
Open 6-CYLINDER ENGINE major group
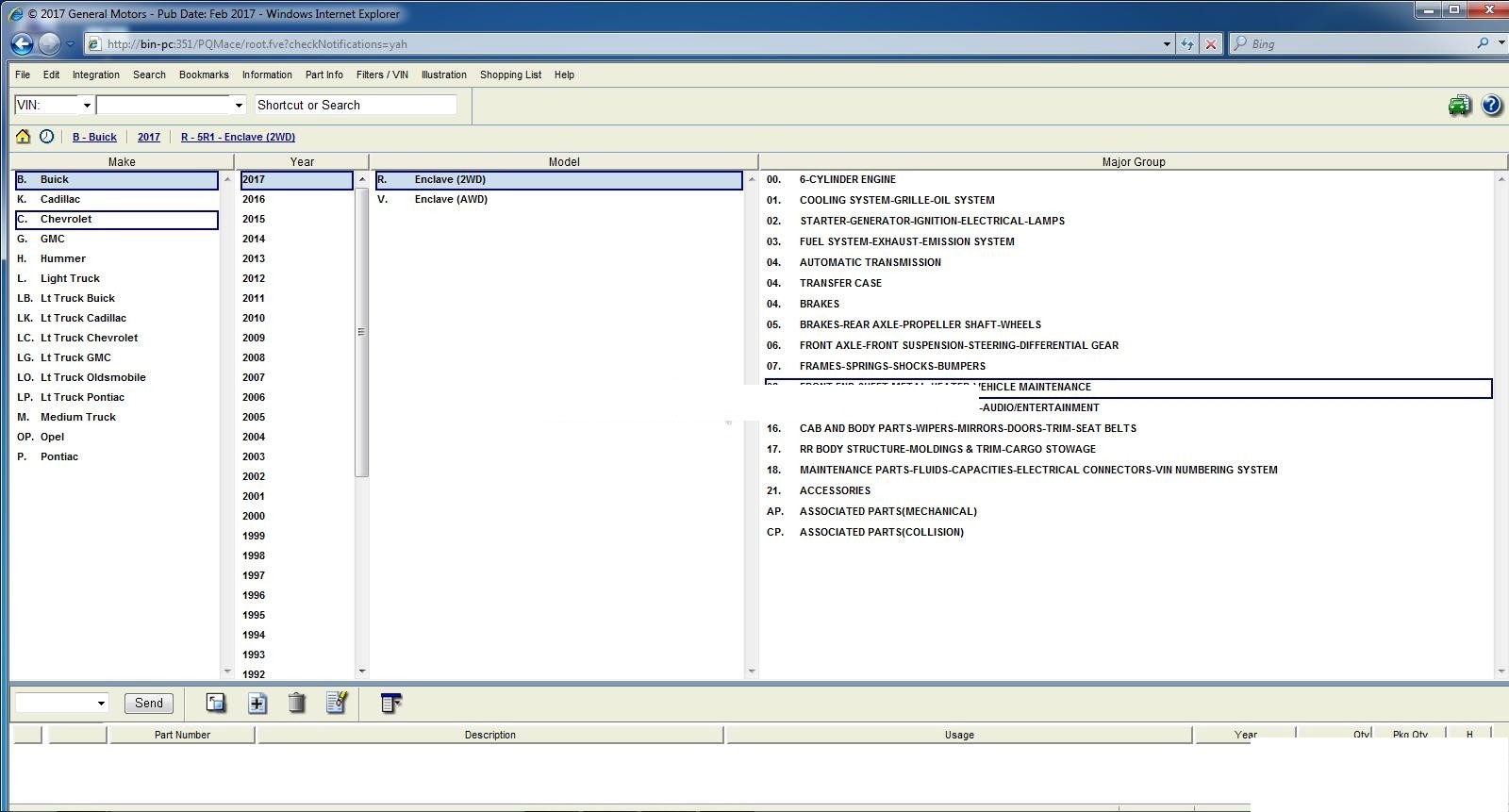[1128, 179]
